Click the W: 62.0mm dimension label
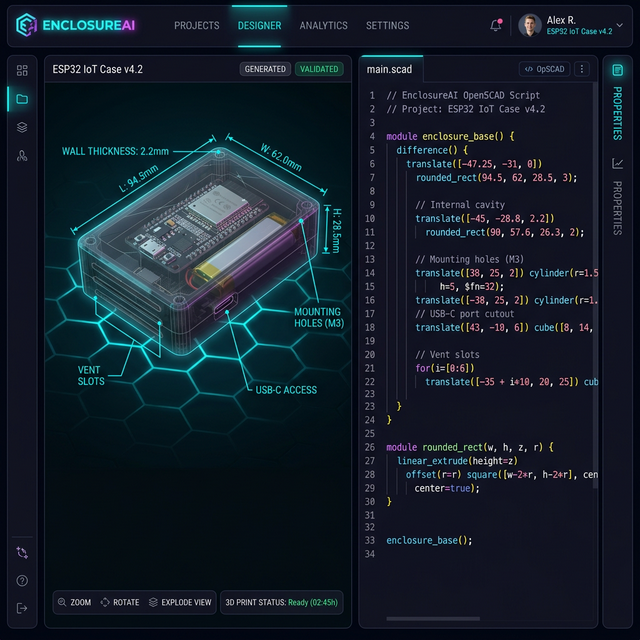Viewport: 640px width, 640px height. (281, 158)
